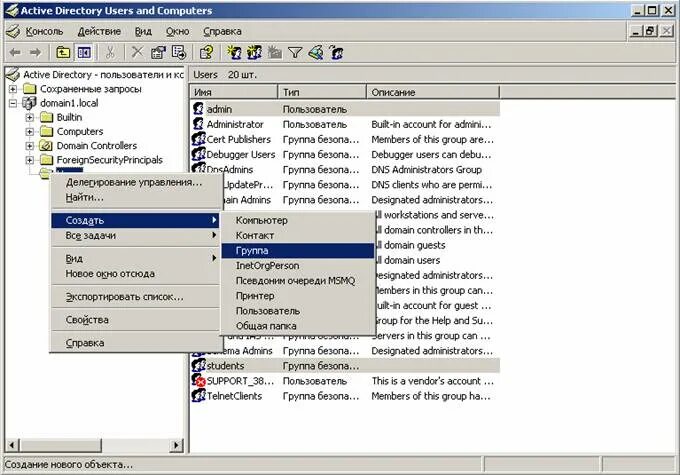Collapse the domain1.local tree node
The width and height of the screenshot is (680, 475).
point(13,103)
